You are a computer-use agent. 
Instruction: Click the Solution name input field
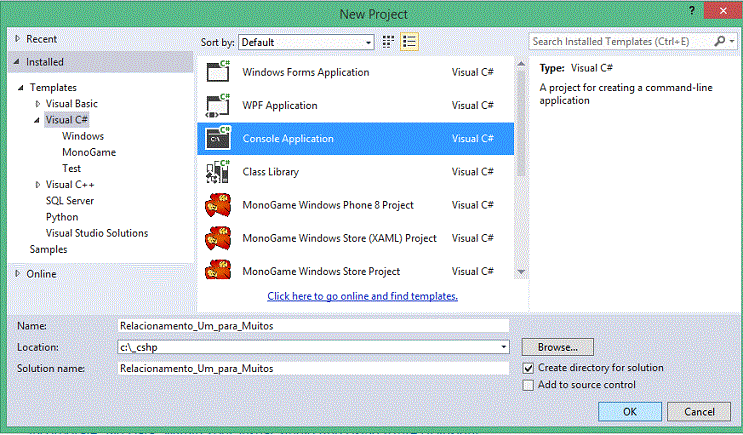click(x=313, y=369)
